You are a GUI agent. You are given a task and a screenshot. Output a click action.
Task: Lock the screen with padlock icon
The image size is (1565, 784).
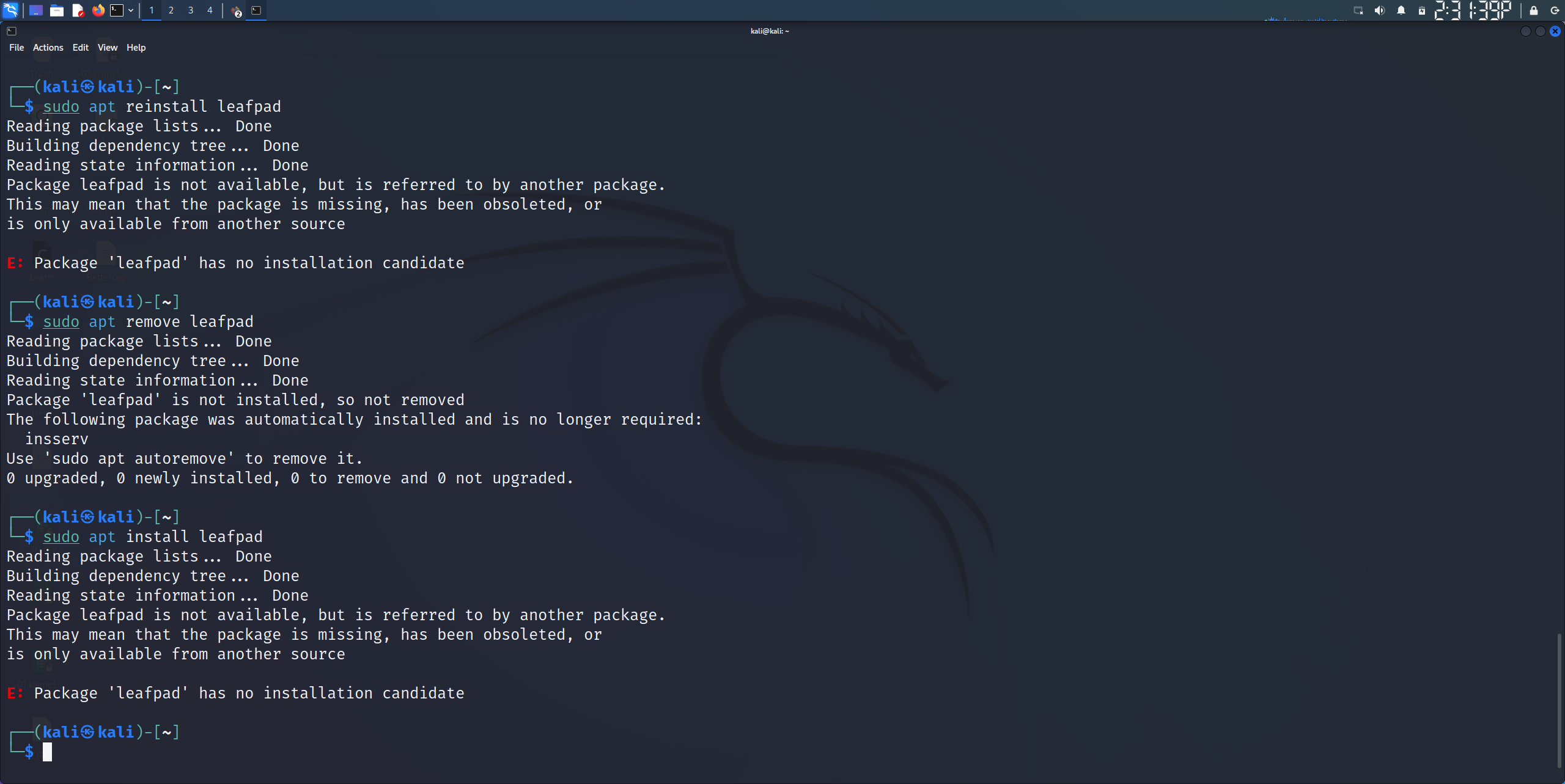tap(1534, 10)
